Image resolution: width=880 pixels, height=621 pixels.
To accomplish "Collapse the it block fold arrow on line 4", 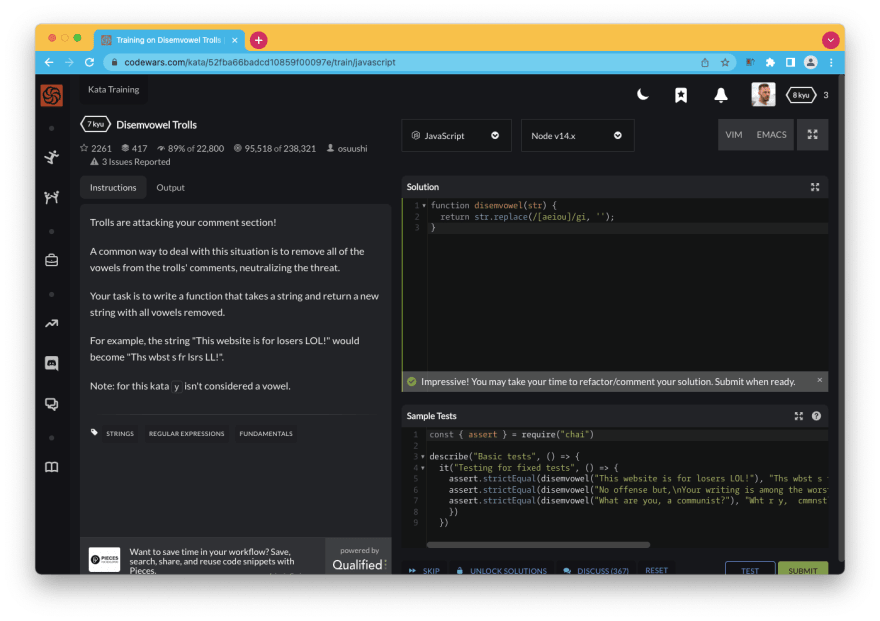I will click(x=423, y=468).
